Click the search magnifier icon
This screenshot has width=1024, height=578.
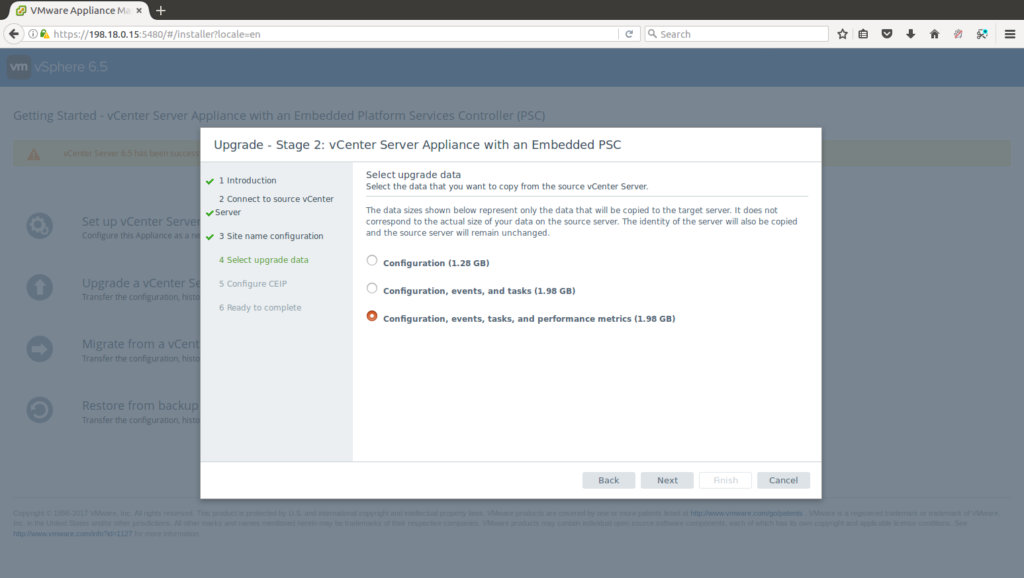pos(652,34)
